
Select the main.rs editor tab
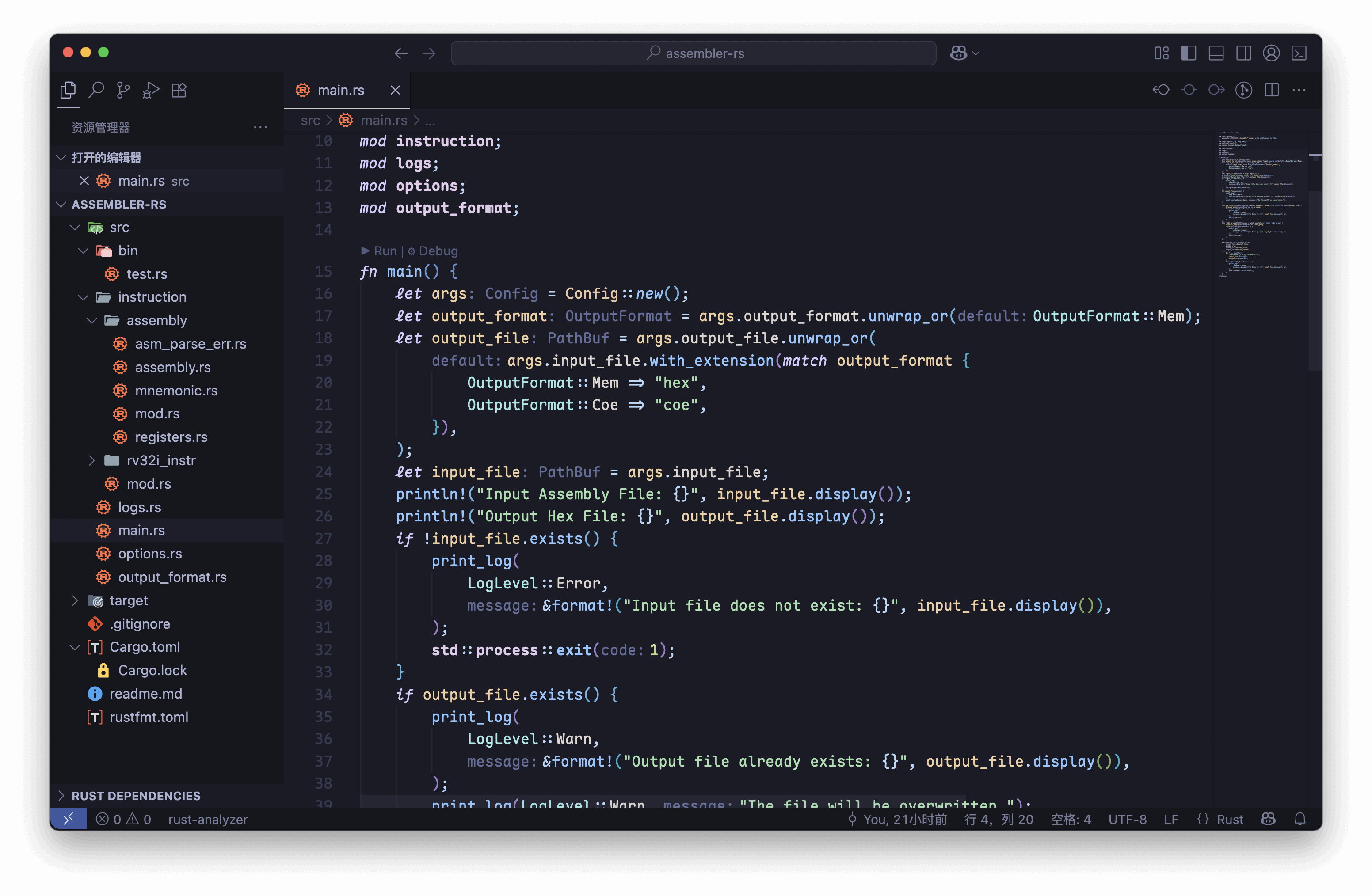point(347,90)
